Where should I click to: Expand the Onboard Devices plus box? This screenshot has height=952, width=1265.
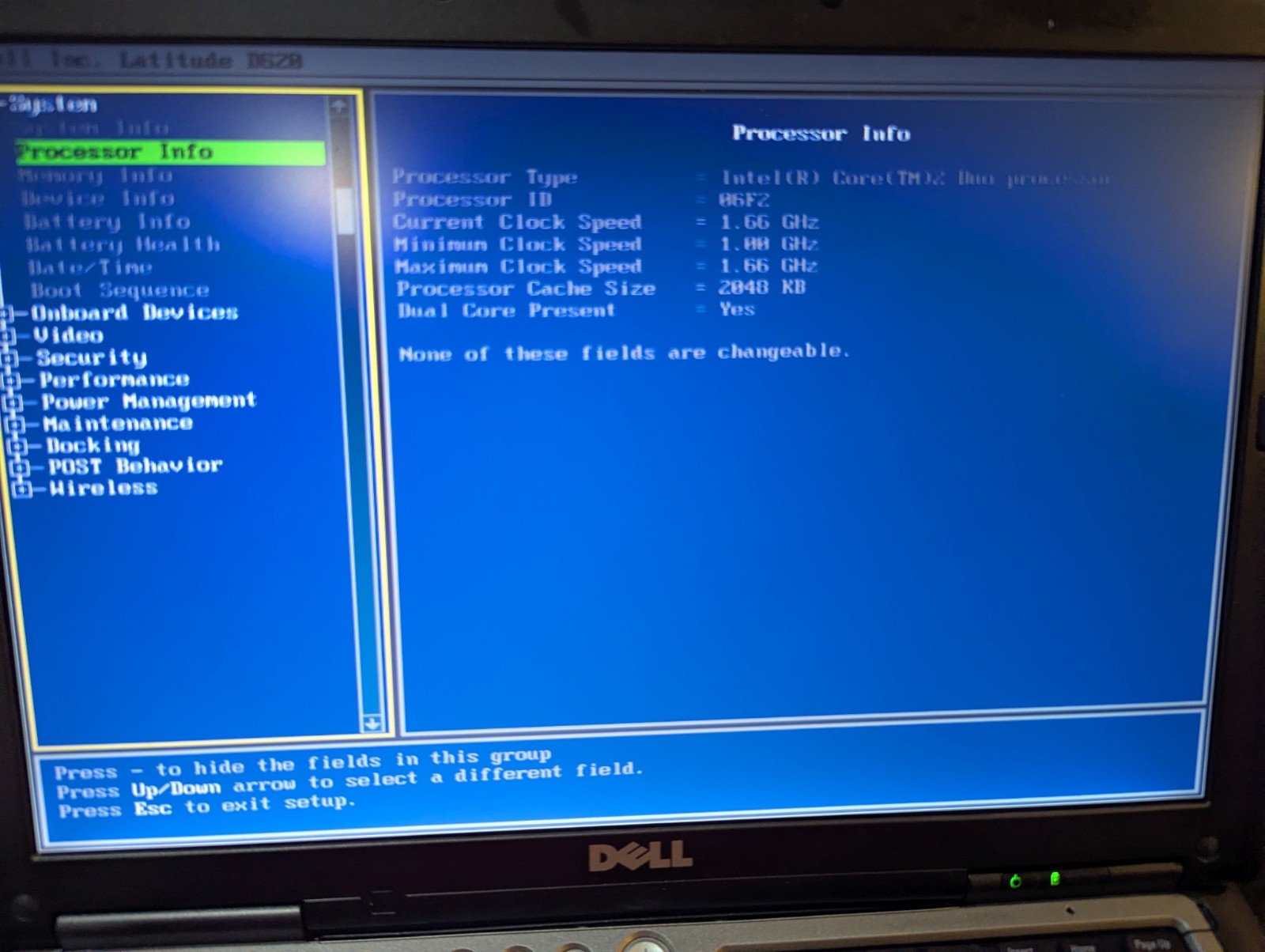point(7,314)
